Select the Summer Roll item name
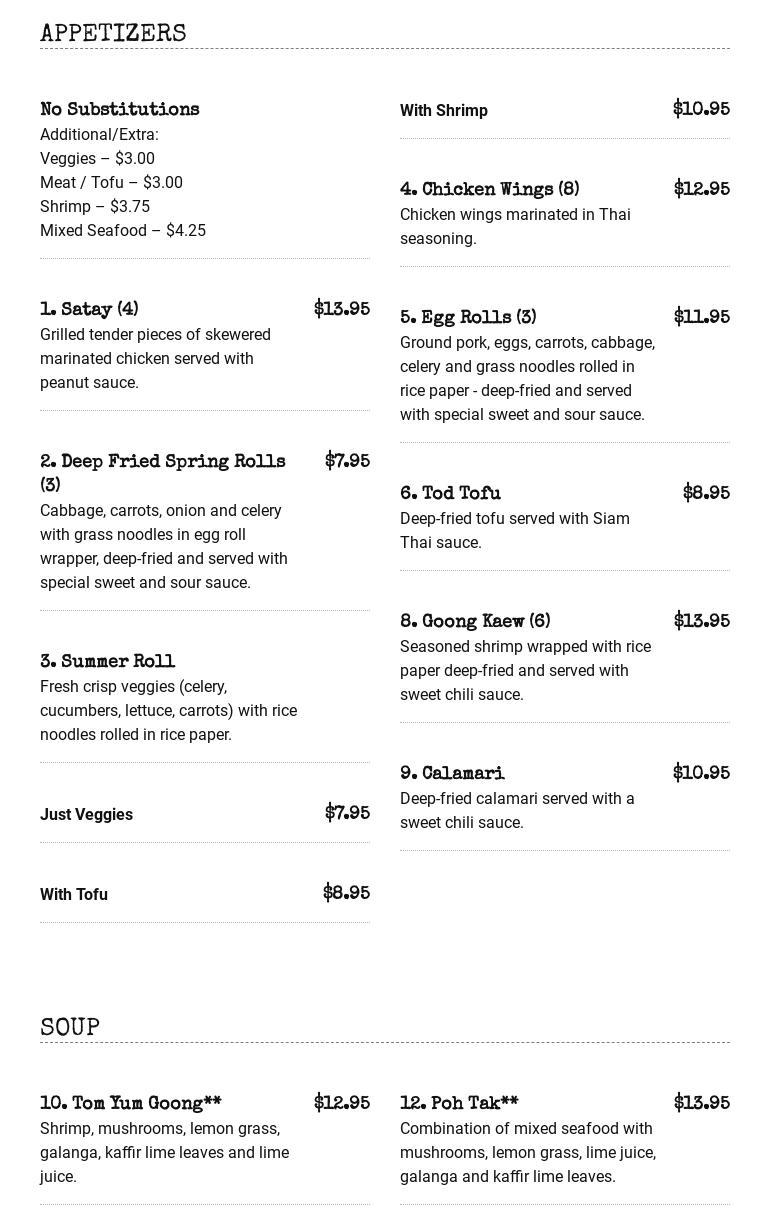This screenshot has width=770, height=1210. pos(107,662)
